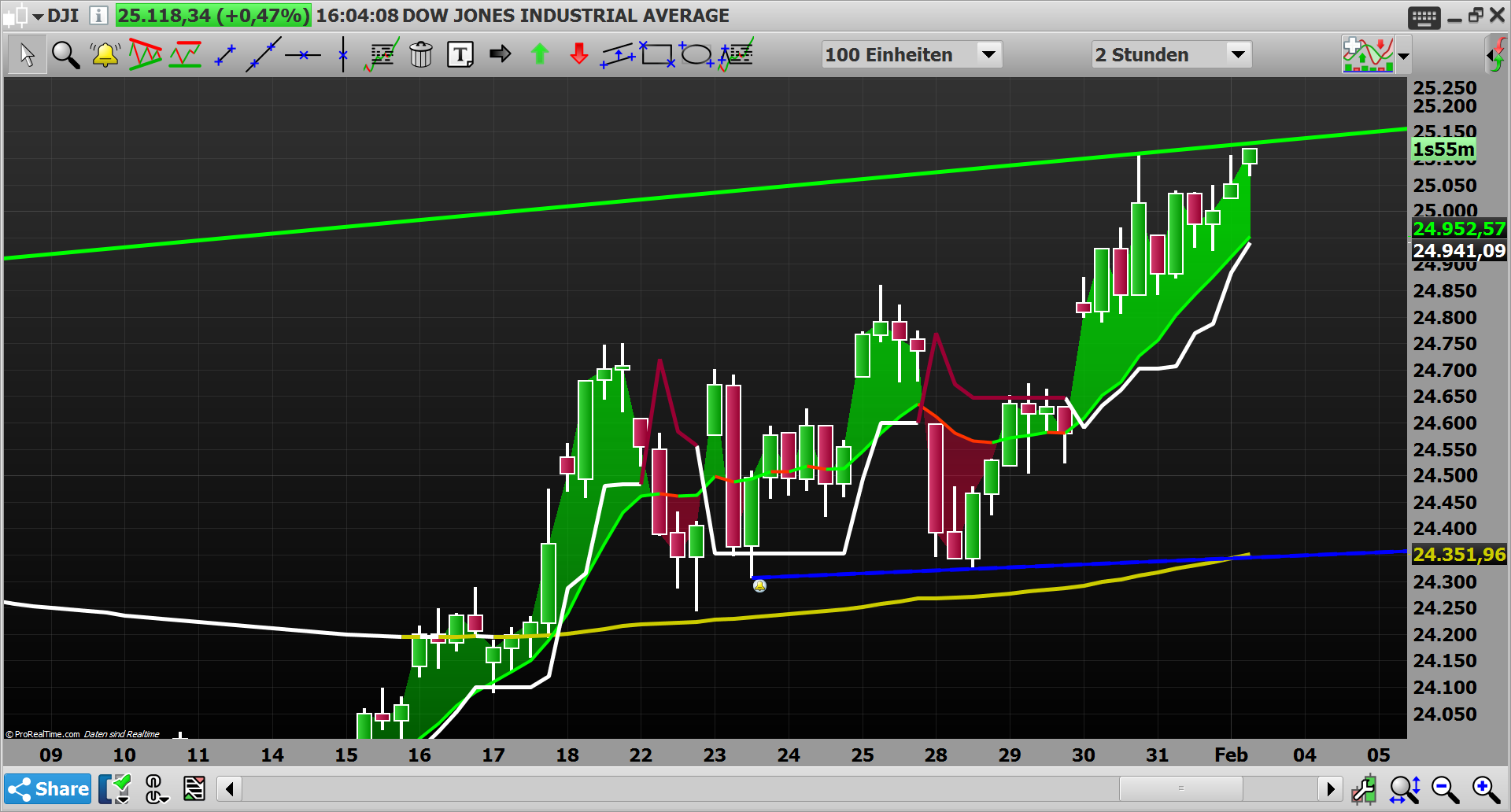This screenshot has height=812, width=1511.
Task: Expand the red-green side panel arrow
Action: (1497, 55)
